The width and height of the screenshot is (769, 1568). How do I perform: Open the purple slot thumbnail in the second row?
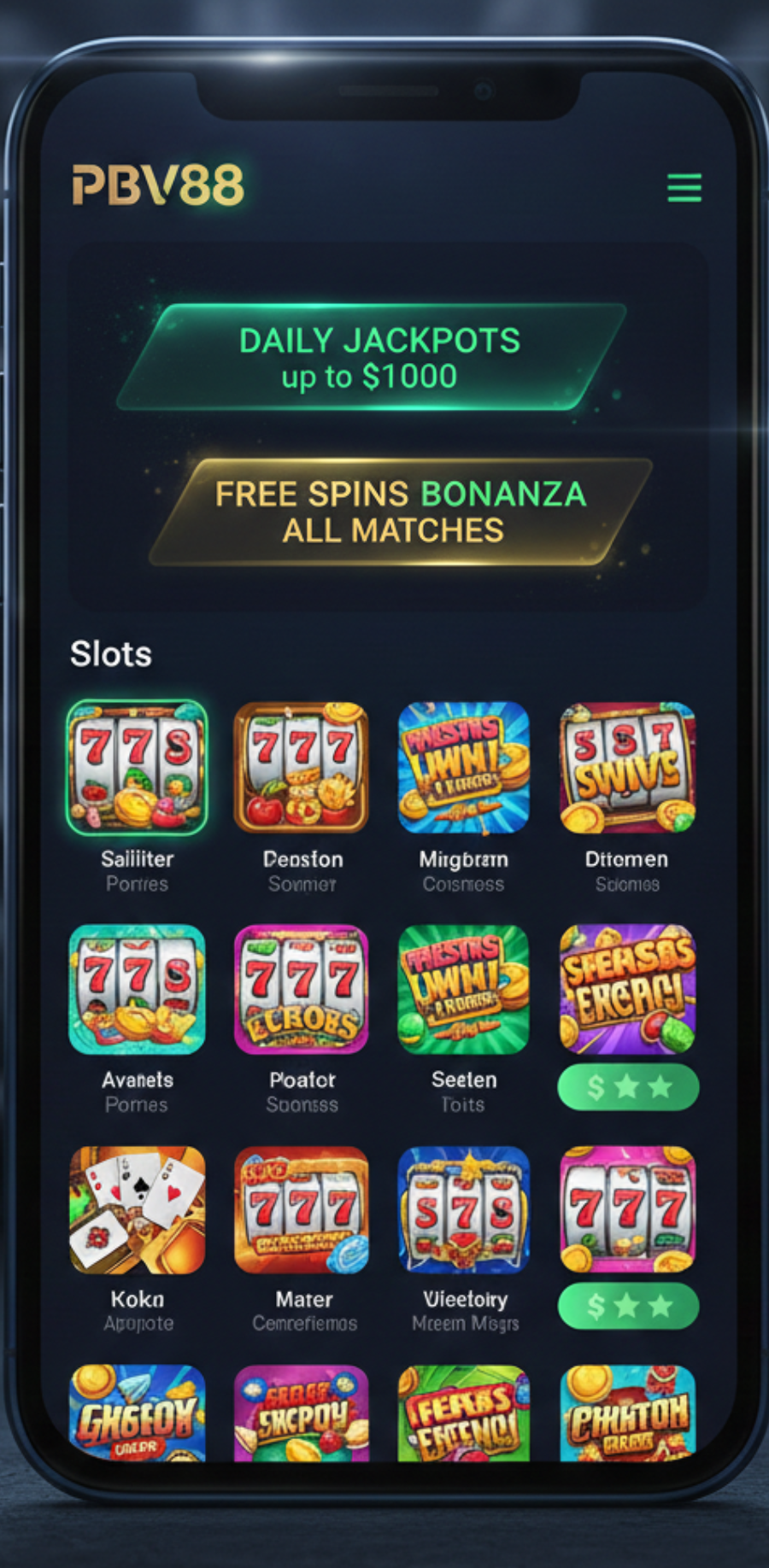(627, 989)
